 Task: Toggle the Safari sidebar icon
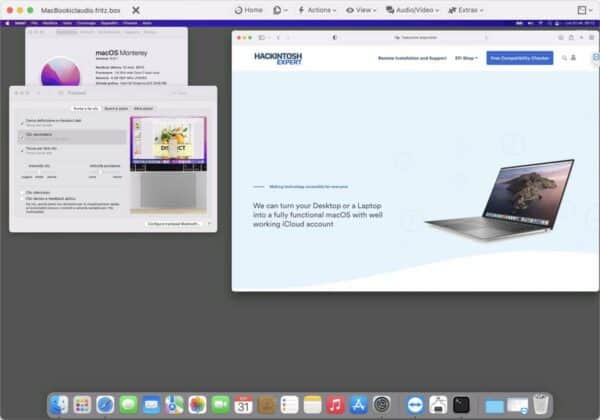262,37
